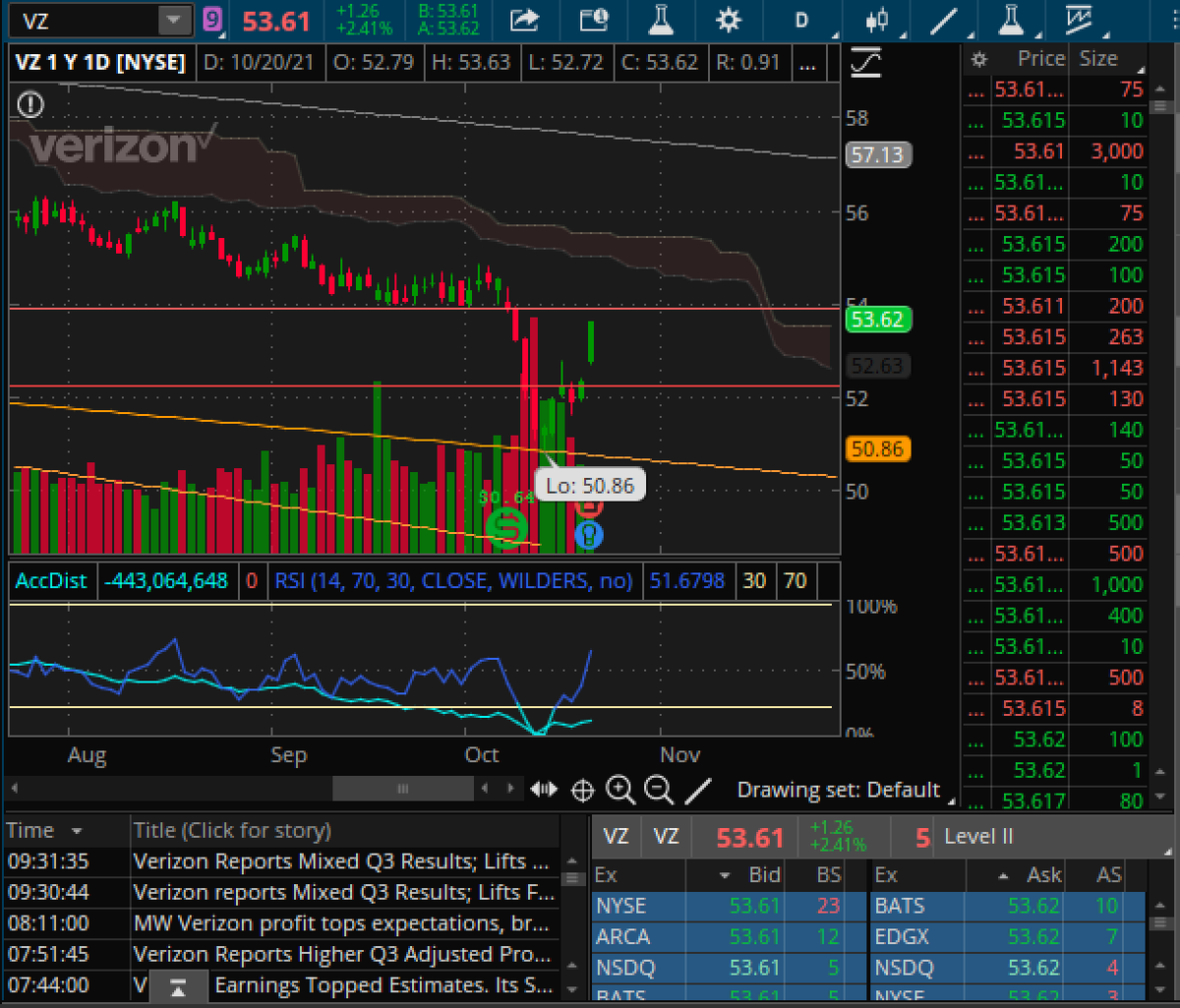Click the RSI (14, 70, 30, CLOSE, WILDERS, no) label
The width and height of the screenshot is (1180, 1008).
[x=452, y=581]
